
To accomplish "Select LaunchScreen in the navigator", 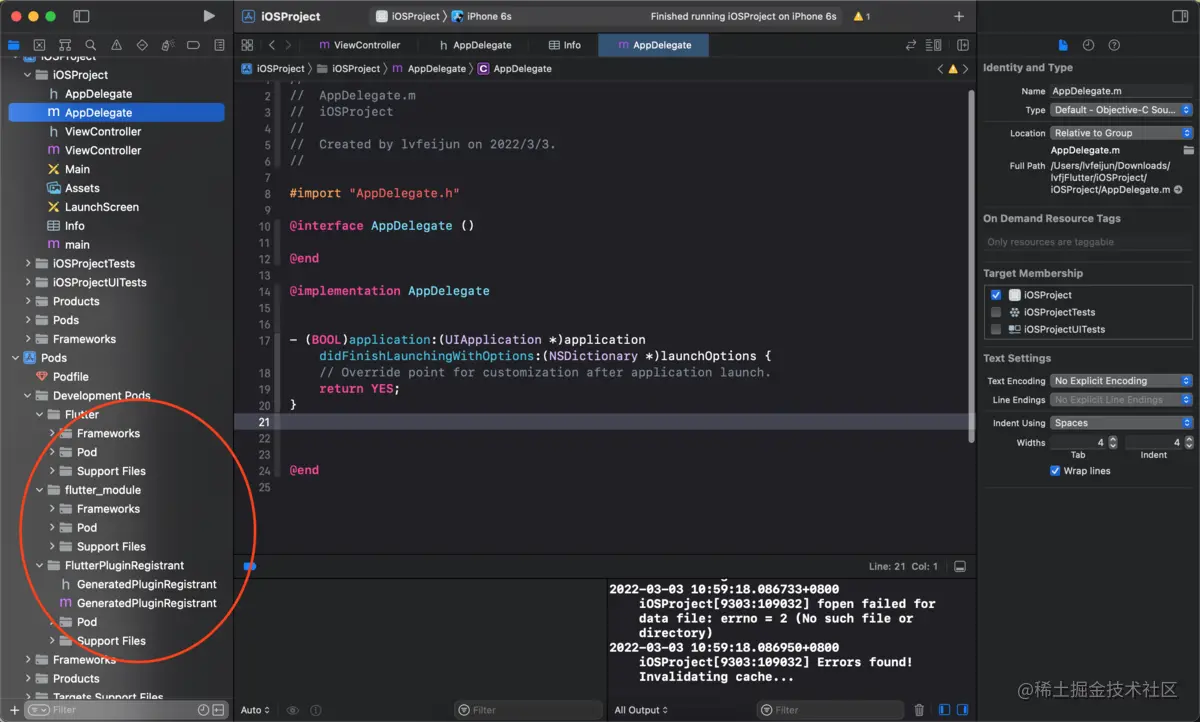I will [x=102, y=207].
